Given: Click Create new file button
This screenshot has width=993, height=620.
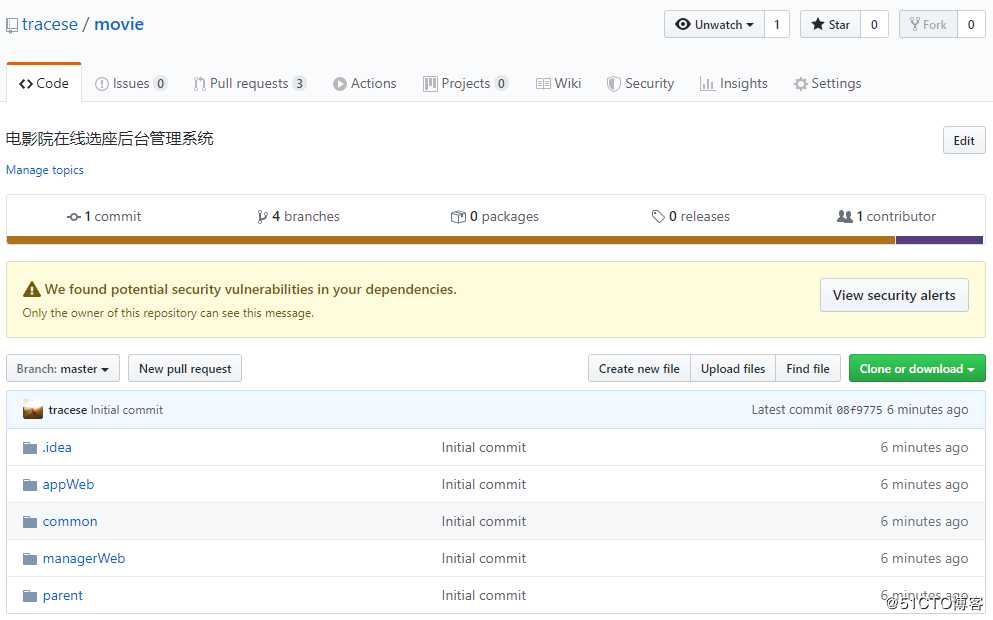Looking at the screenshot, I should (x=639, y=369).
